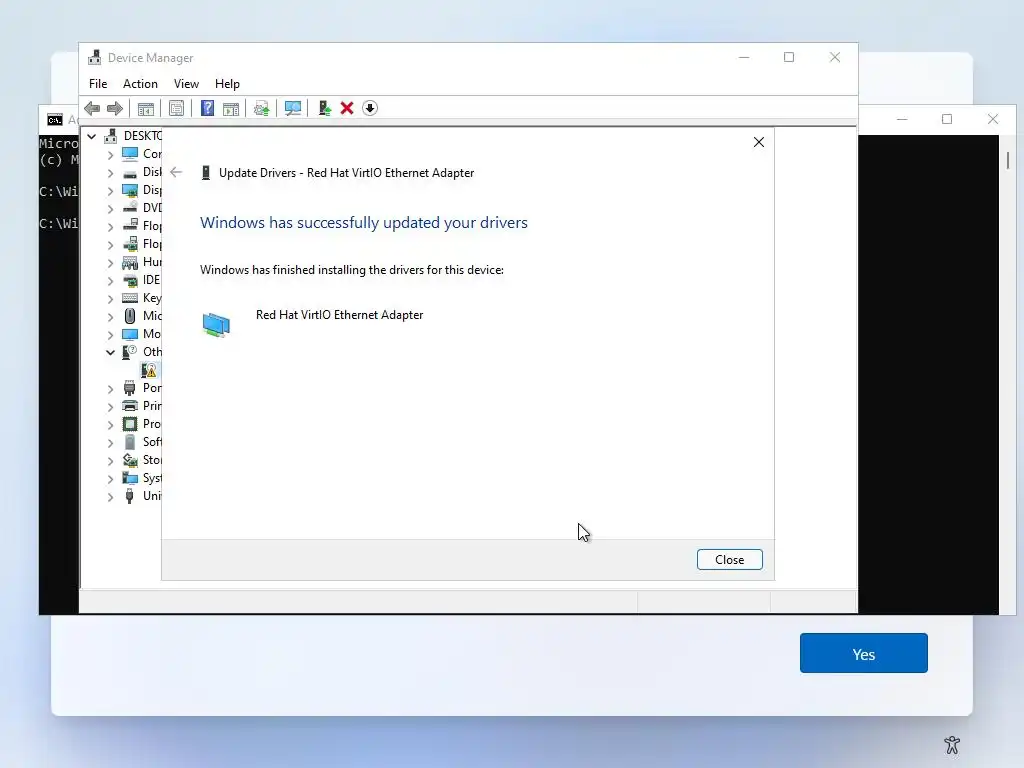This screenshot has height=768, width=1024.
Task: Select the DESKTOP root computer icon
Action: click(x=110, y=136)
